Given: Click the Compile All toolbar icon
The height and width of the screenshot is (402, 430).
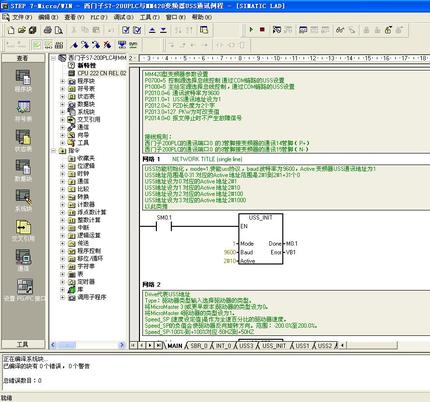Looking at the screenshot, I should coord(137,30).
